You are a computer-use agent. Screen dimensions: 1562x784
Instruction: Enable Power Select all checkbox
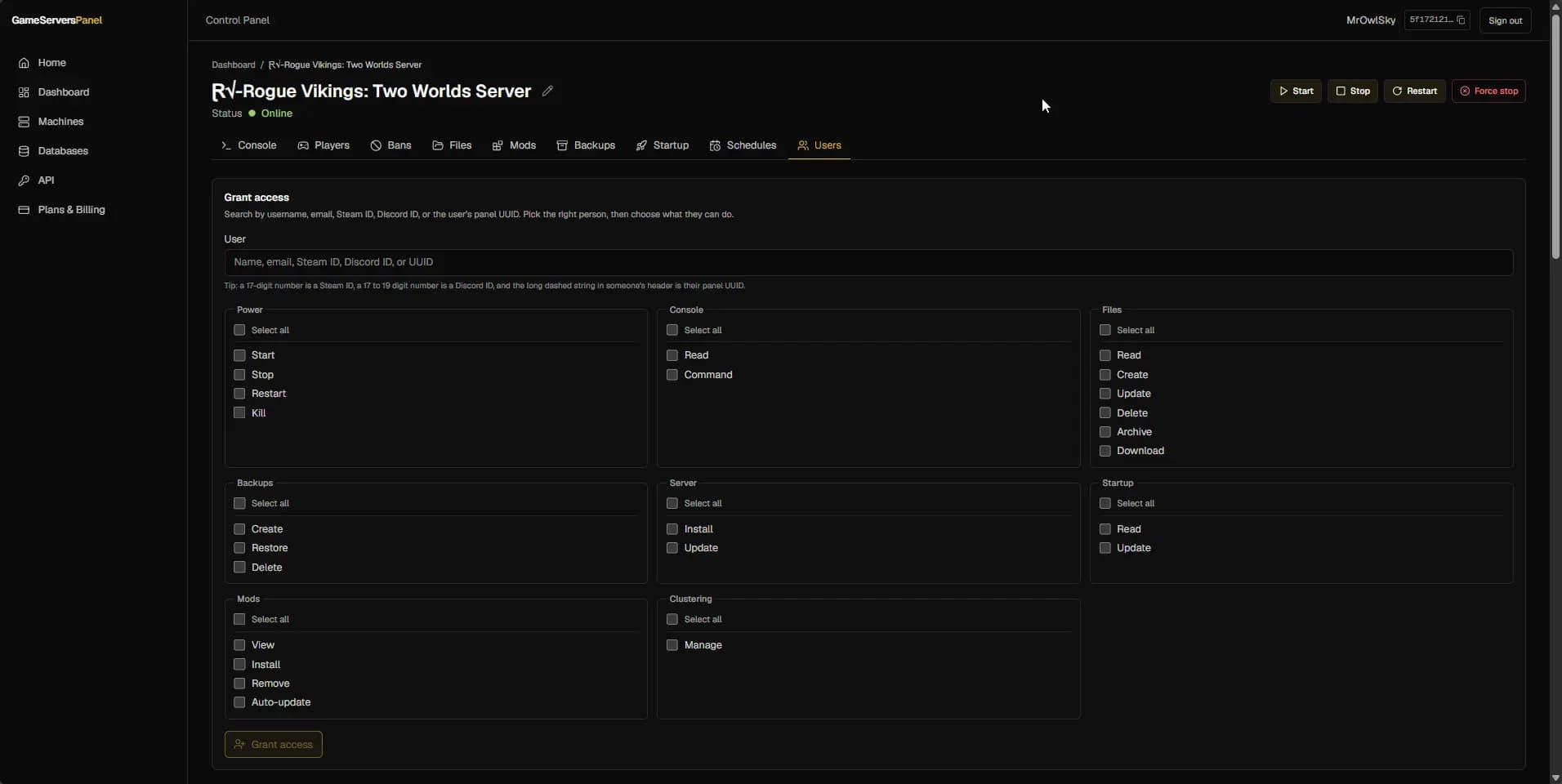point(239,330)
